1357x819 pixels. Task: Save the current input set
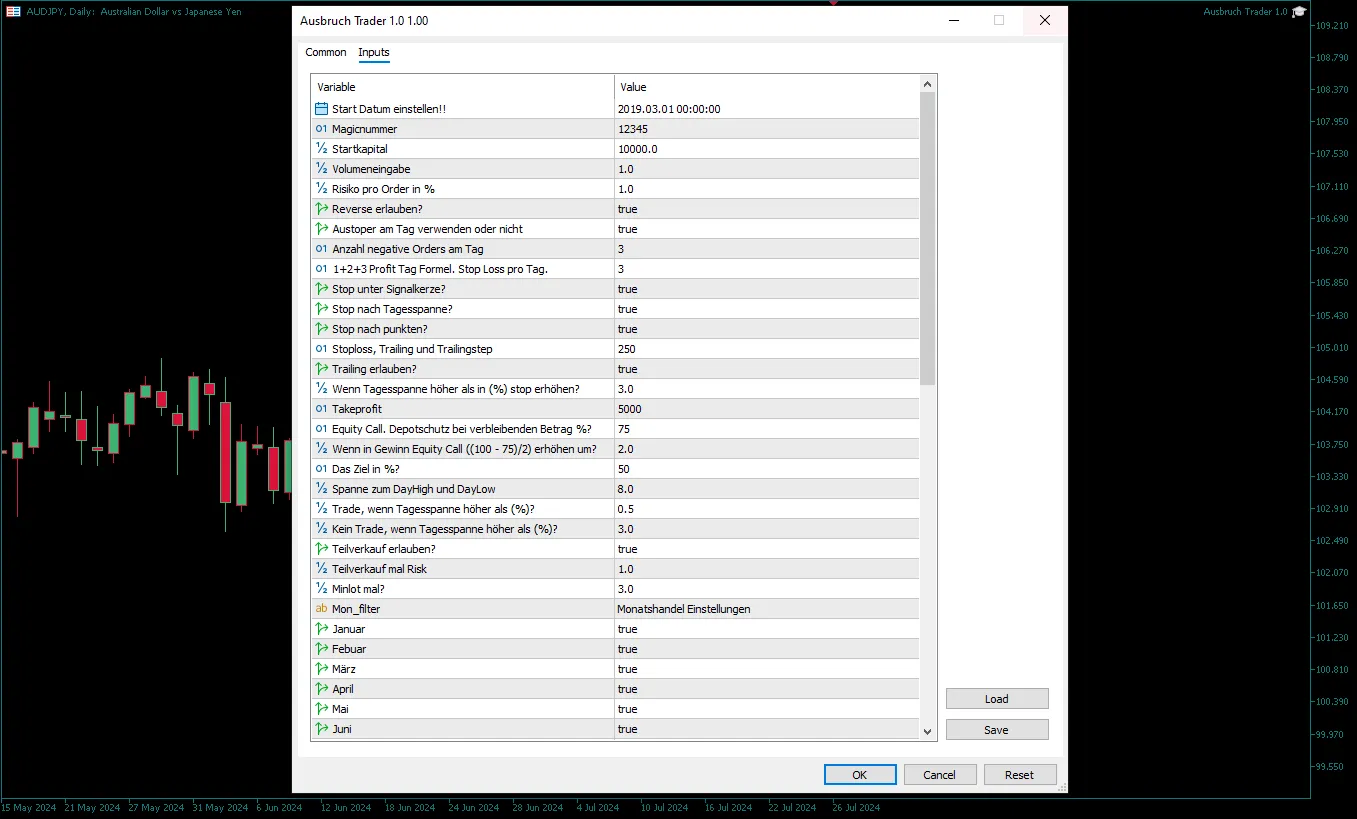pyautogui.click(x=997, y=730)
